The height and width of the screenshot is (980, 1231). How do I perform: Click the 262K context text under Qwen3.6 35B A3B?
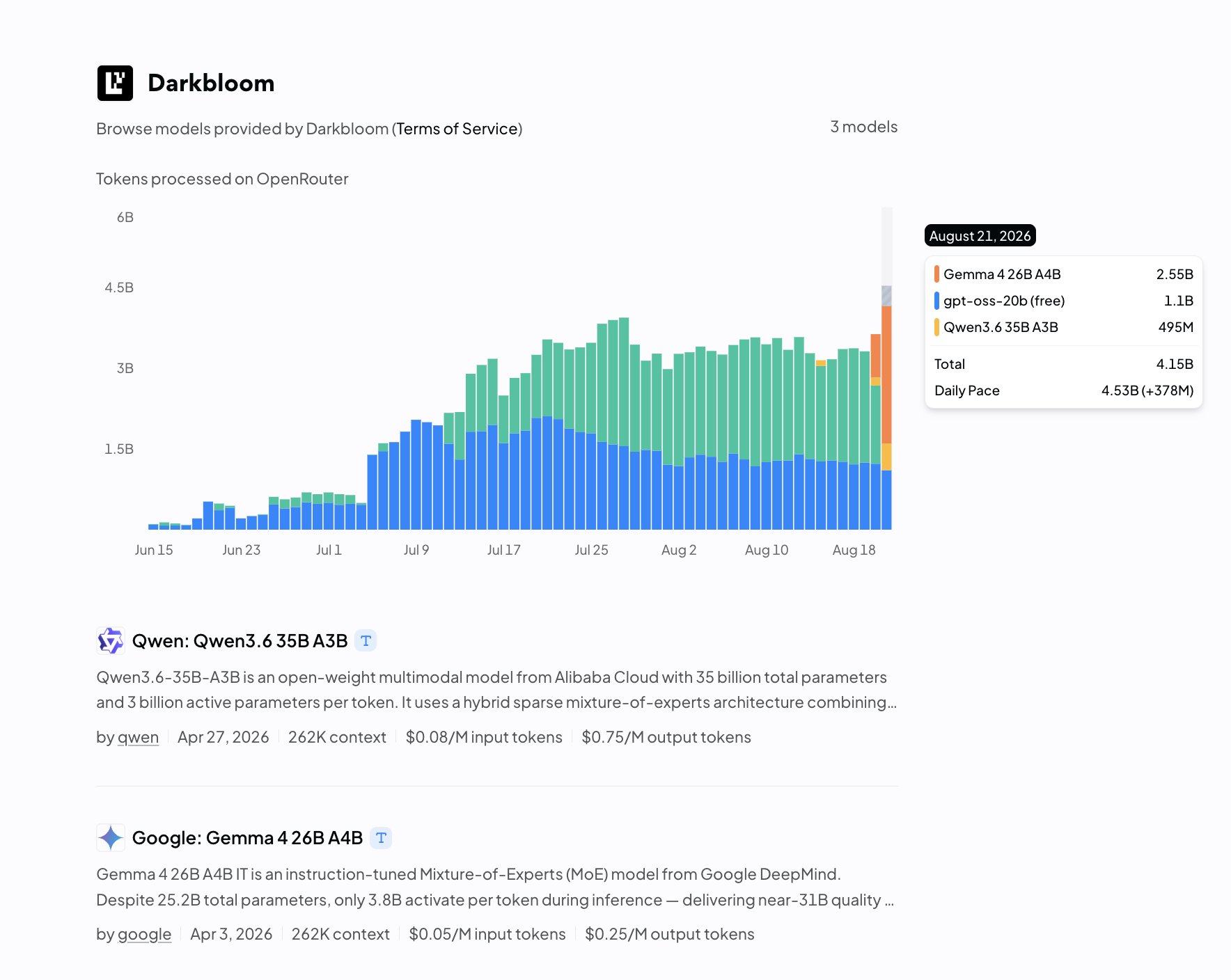337,737
